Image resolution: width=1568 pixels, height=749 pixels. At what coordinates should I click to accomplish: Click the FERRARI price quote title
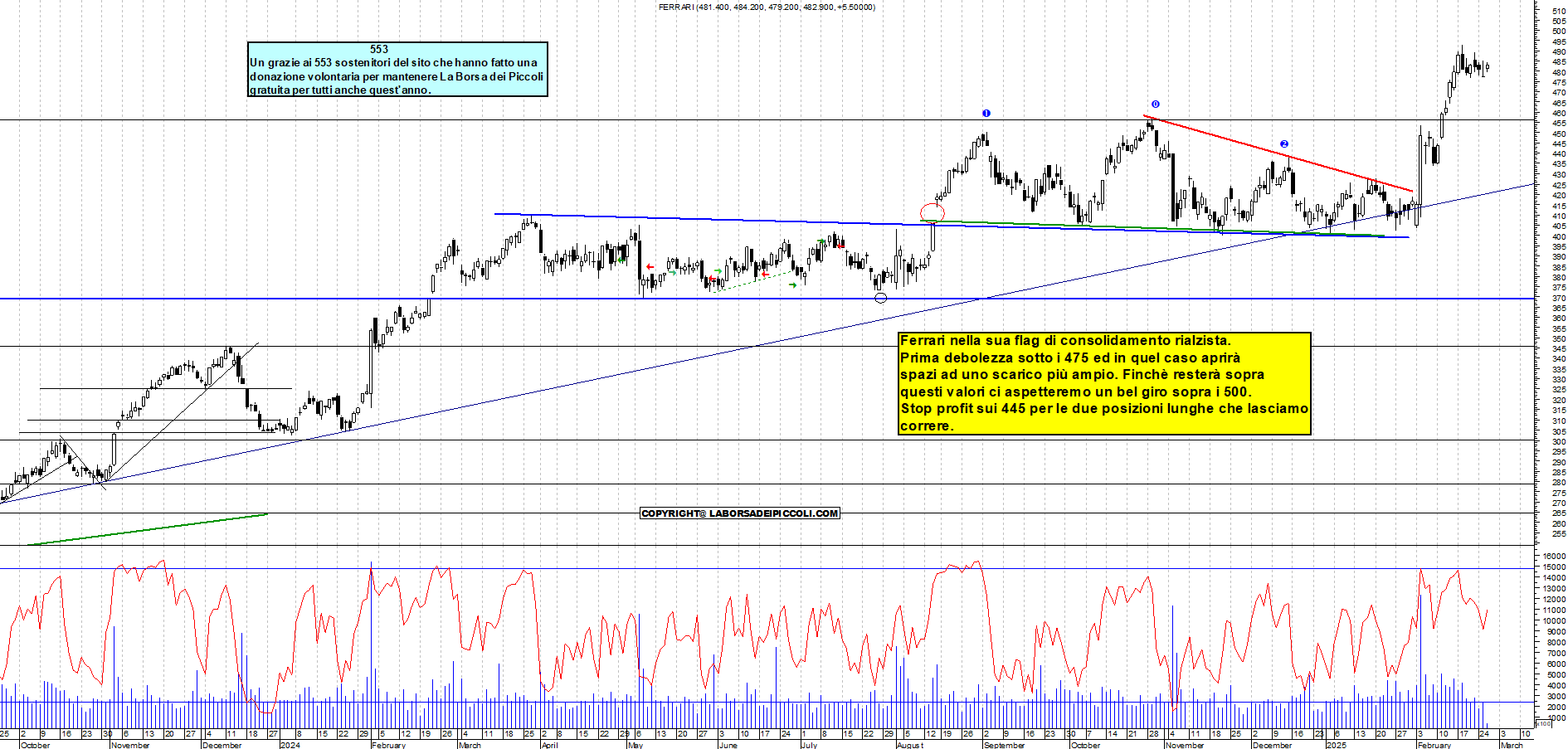[766, 7]
